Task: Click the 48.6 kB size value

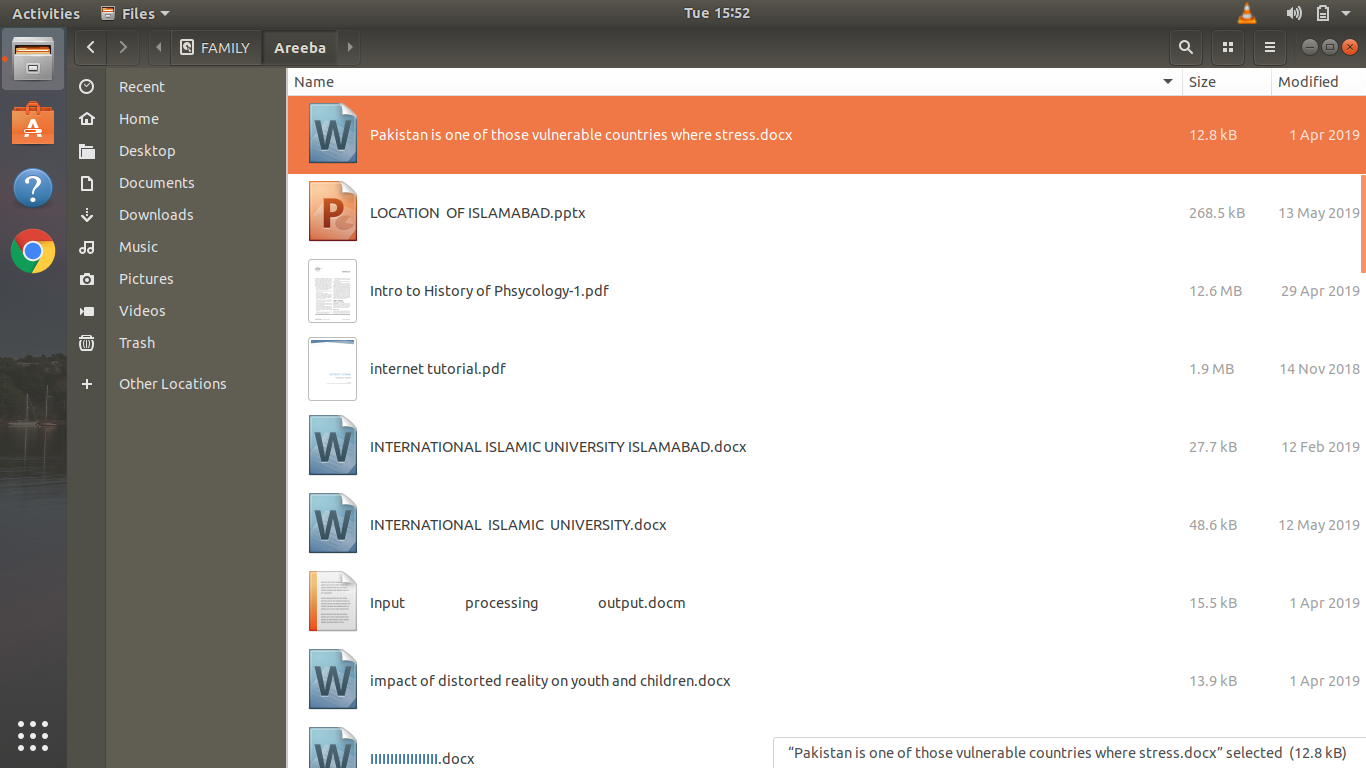Action: (1213, 525)
